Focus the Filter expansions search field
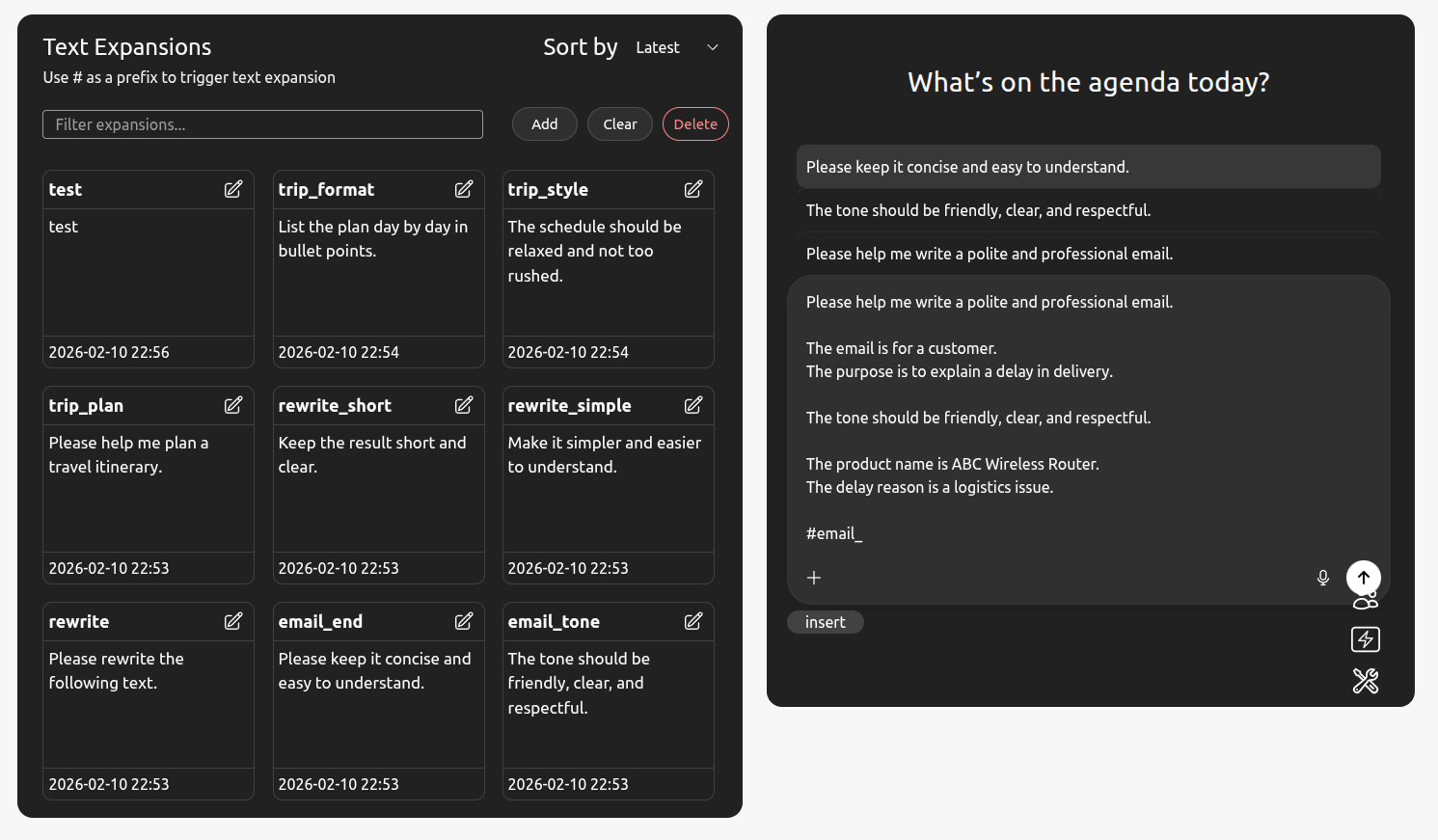This screenshot has width=1438, height=840. click(262, 124)
